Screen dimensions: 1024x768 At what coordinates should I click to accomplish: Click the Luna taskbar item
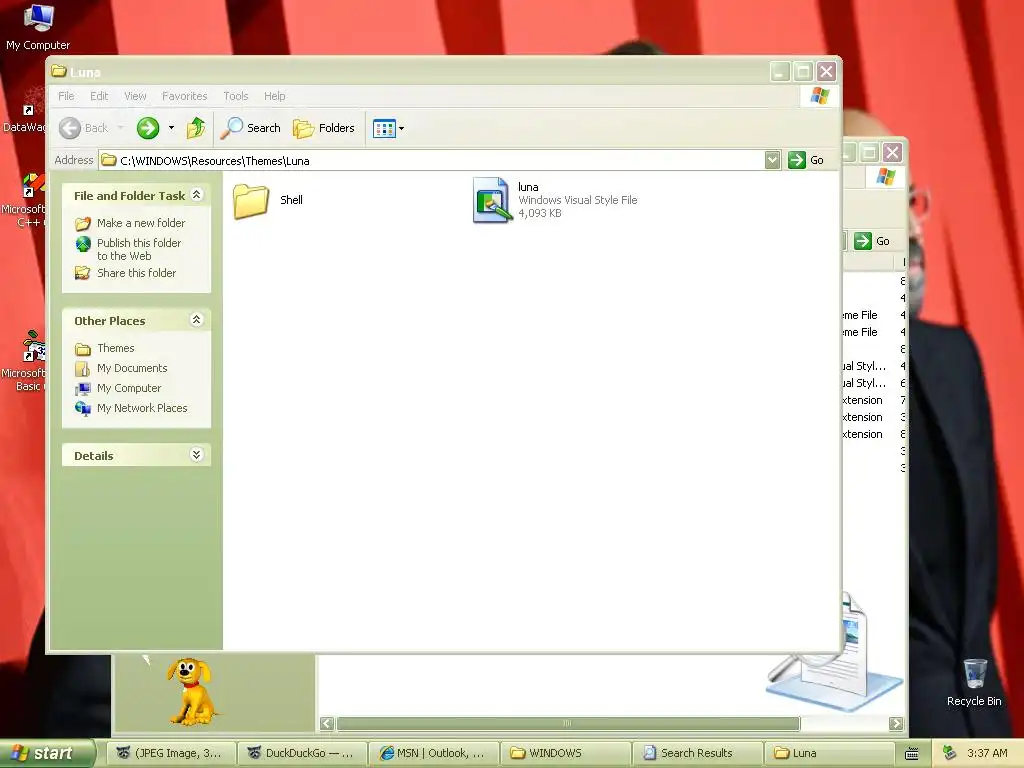pyautogui.click(x=827, y=753)
